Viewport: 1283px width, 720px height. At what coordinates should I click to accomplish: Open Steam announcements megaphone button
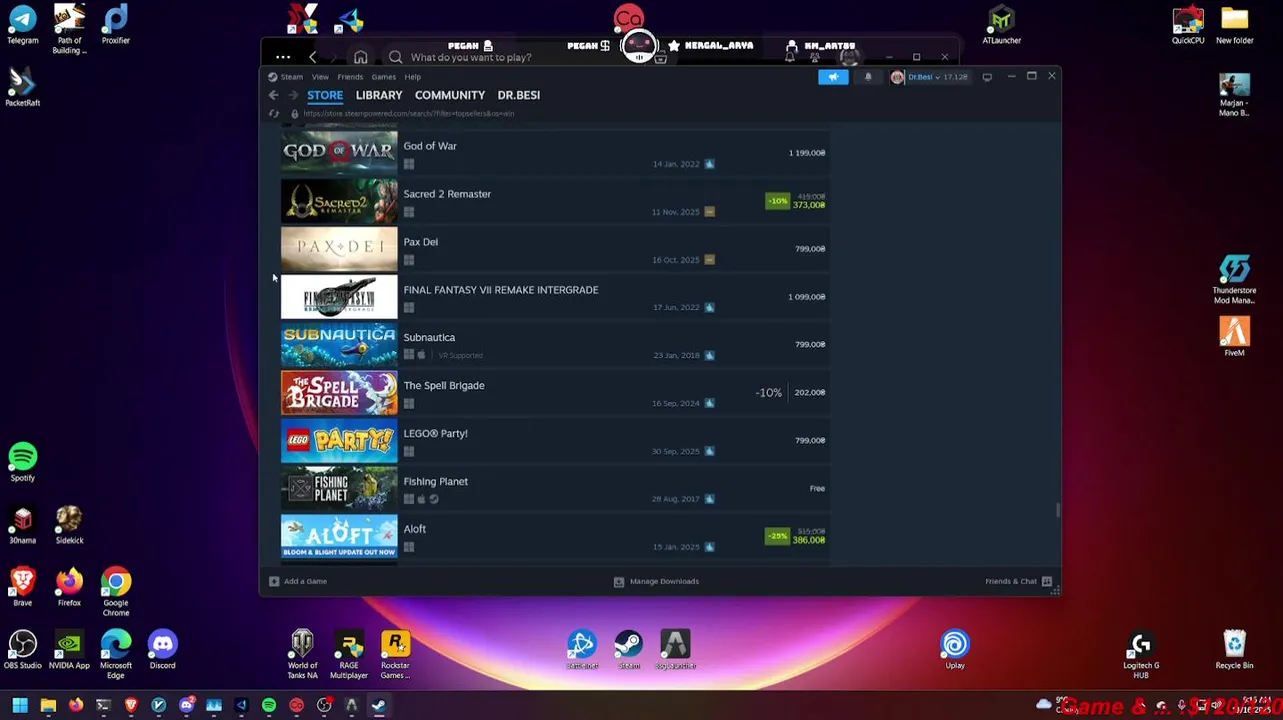pos(833,77)
